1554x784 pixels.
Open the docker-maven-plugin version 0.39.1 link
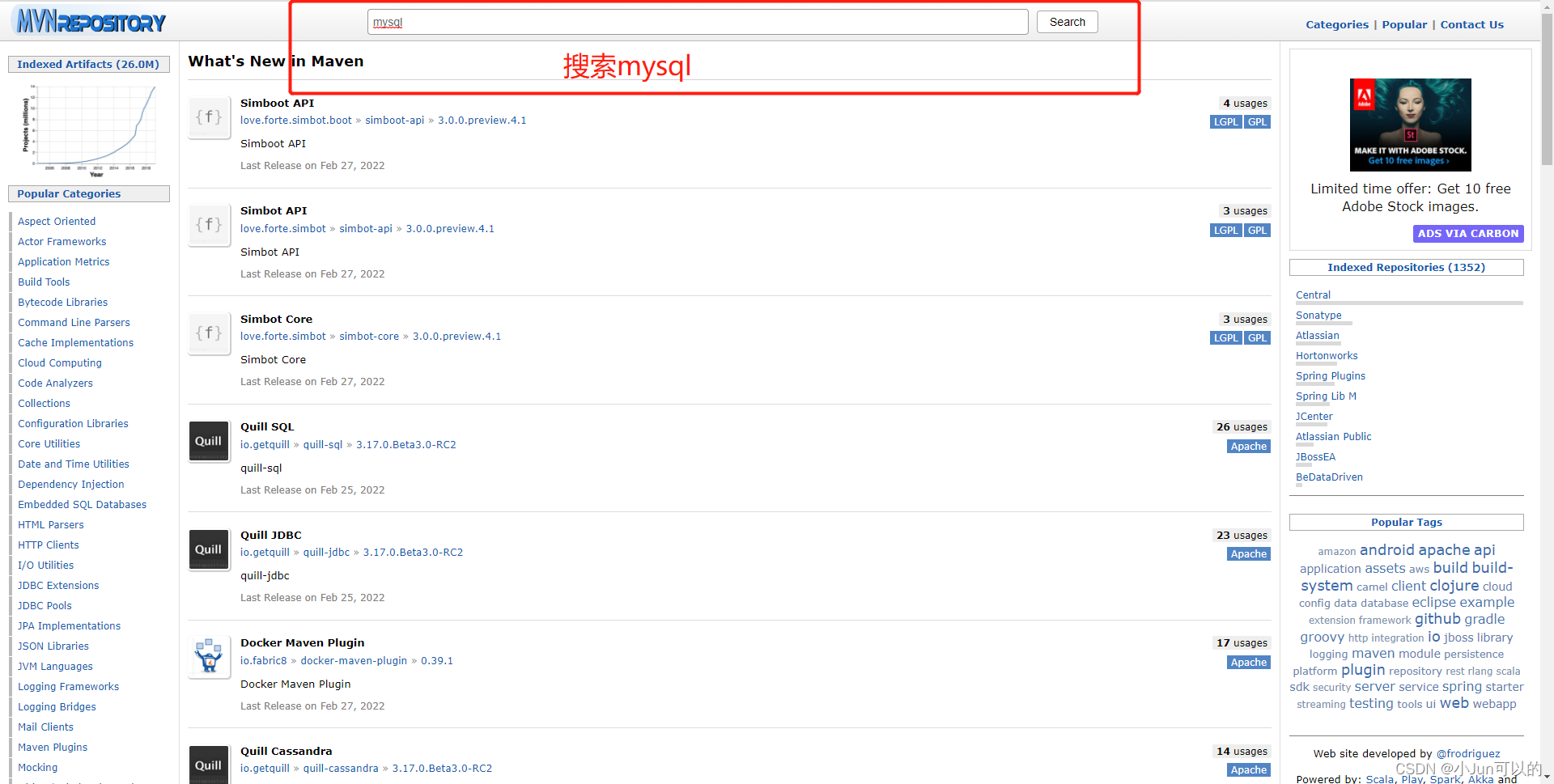click(x=437, y=660)
